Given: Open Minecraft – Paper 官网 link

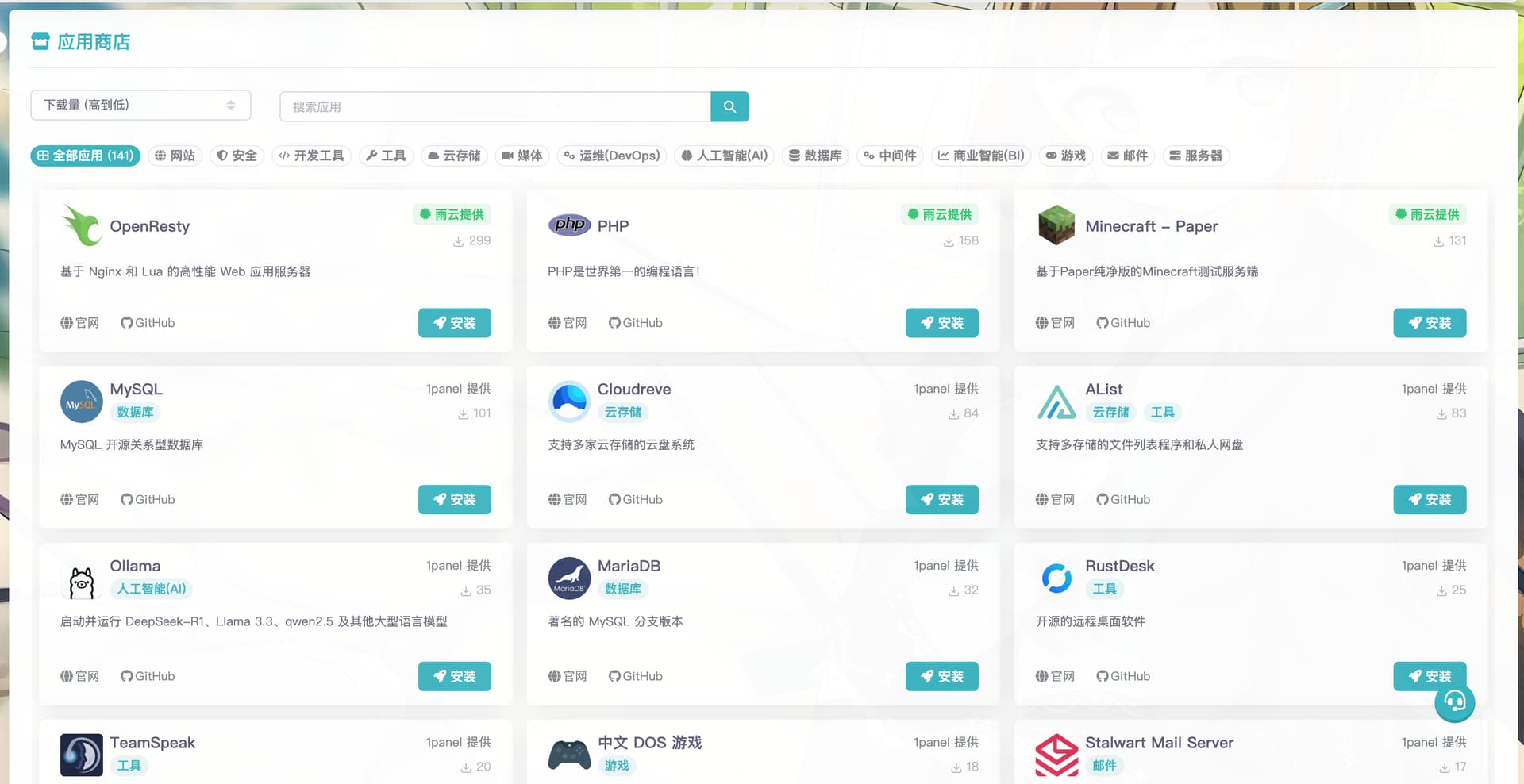Looking at the screenshot, I should click(1055, 323).
